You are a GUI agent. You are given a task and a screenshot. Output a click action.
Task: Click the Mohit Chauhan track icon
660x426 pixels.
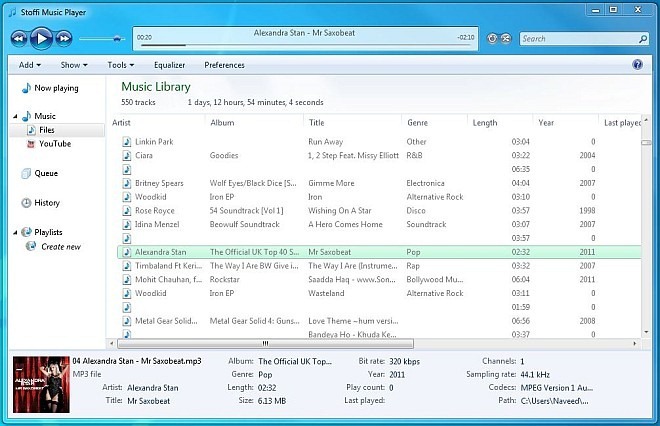[127, 280]
